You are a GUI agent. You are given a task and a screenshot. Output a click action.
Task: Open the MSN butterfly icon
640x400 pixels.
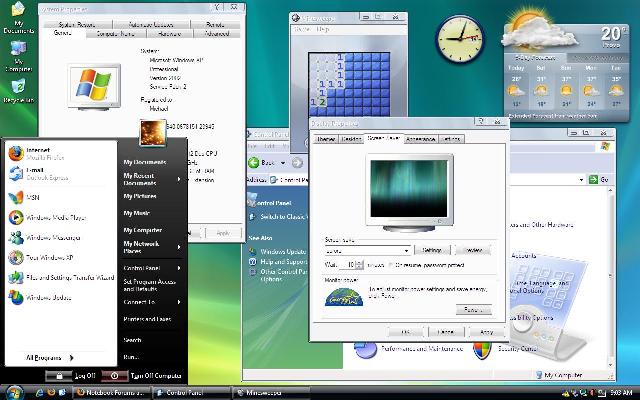16,197
